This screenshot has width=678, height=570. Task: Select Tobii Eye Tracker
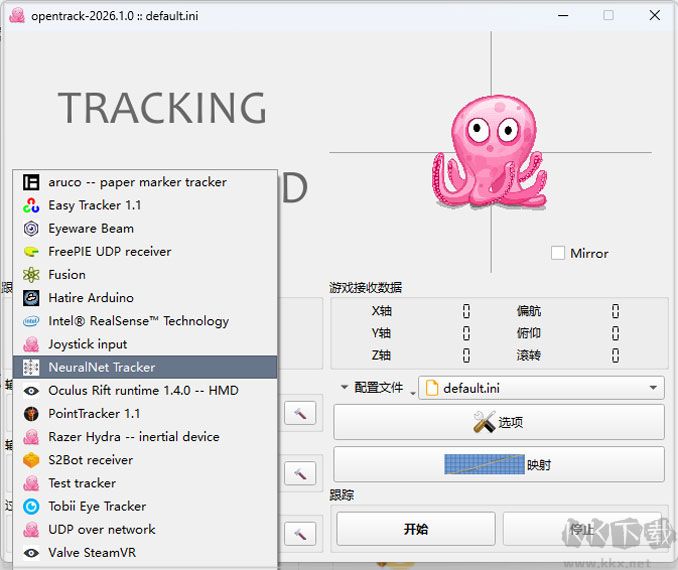pos(145,506)
